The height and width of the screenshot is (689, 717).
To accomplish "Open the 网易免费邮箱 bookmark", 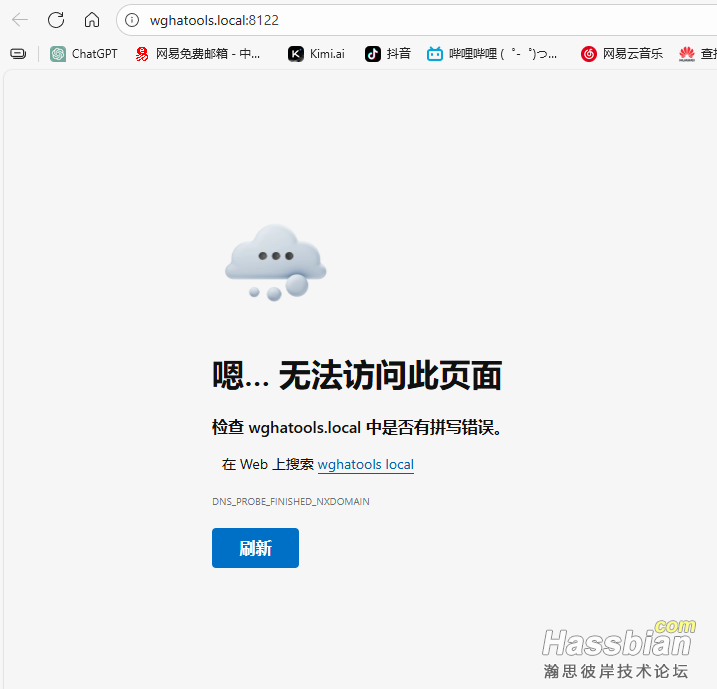I will coord(198,54).
